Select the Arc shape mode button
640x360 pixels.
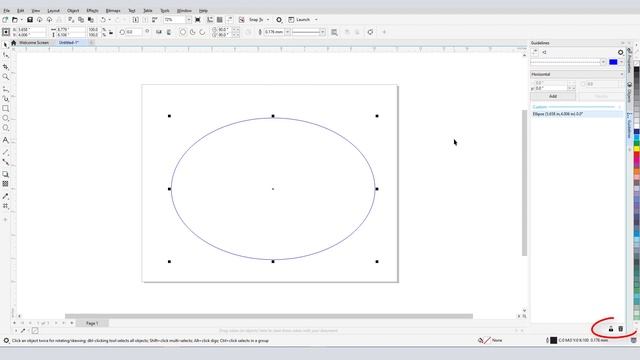click(x=202, y=32)
